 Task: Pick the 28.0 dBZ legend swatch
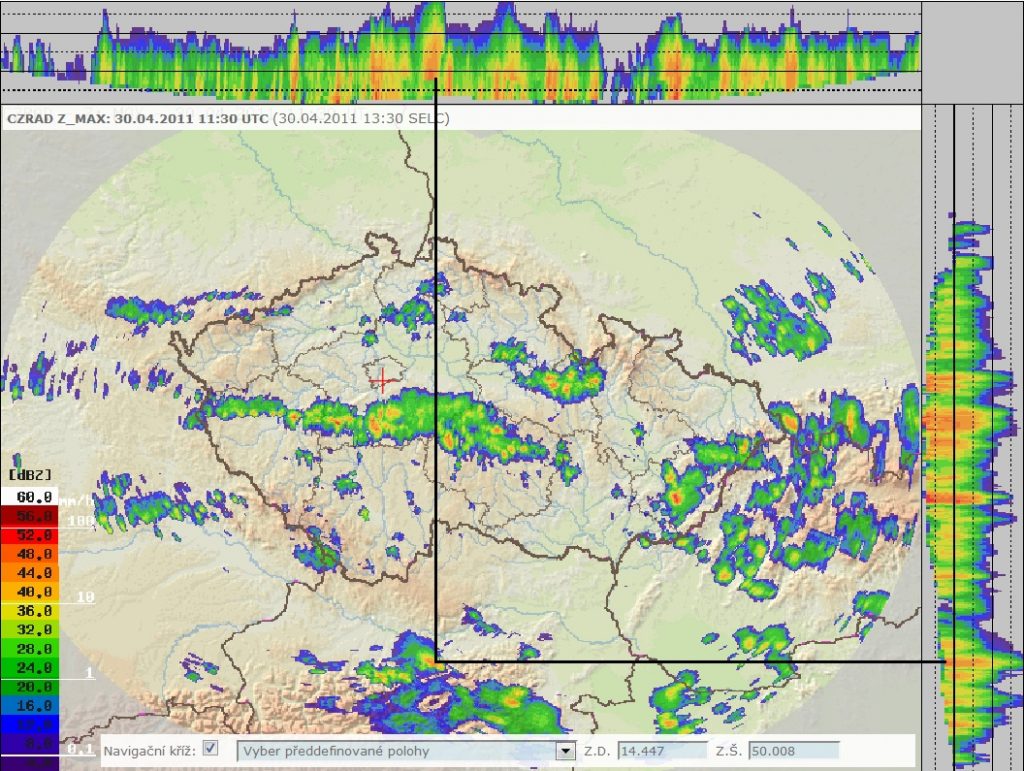tap(29, 648)
